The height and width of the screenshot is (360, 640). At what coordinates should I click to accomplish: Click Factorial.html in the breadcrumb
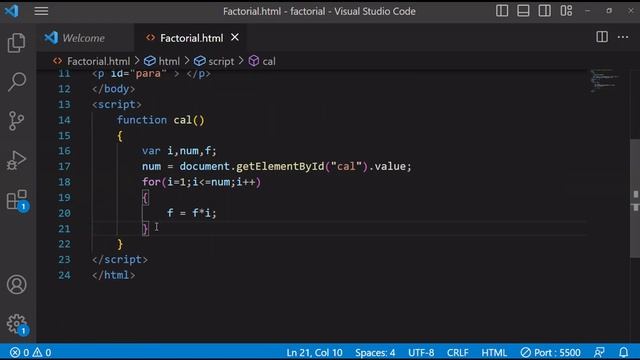pos(98,61)
